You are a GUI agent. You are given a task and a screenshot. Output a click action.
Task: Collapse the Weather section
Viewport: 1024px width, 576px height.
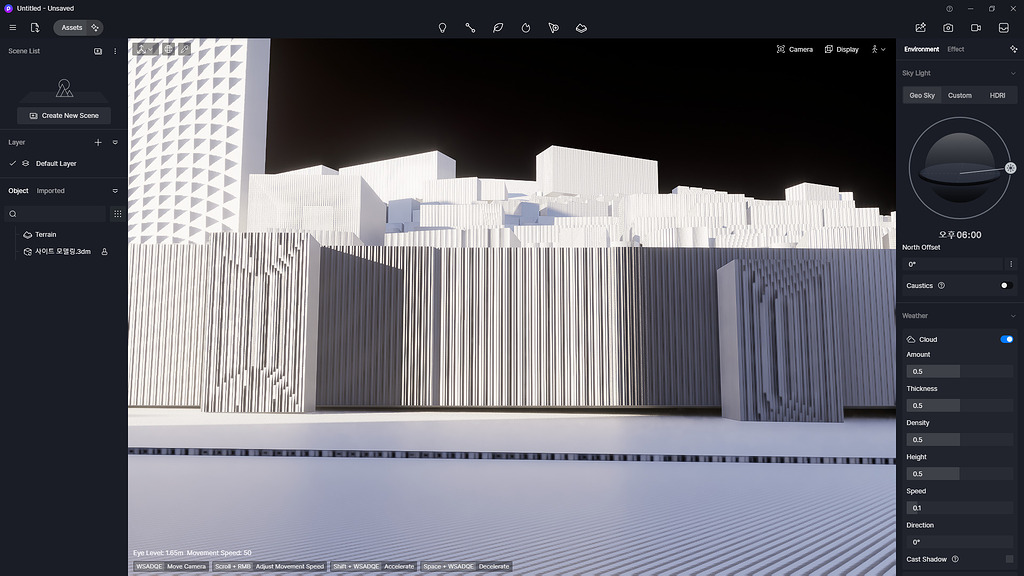1013,316
